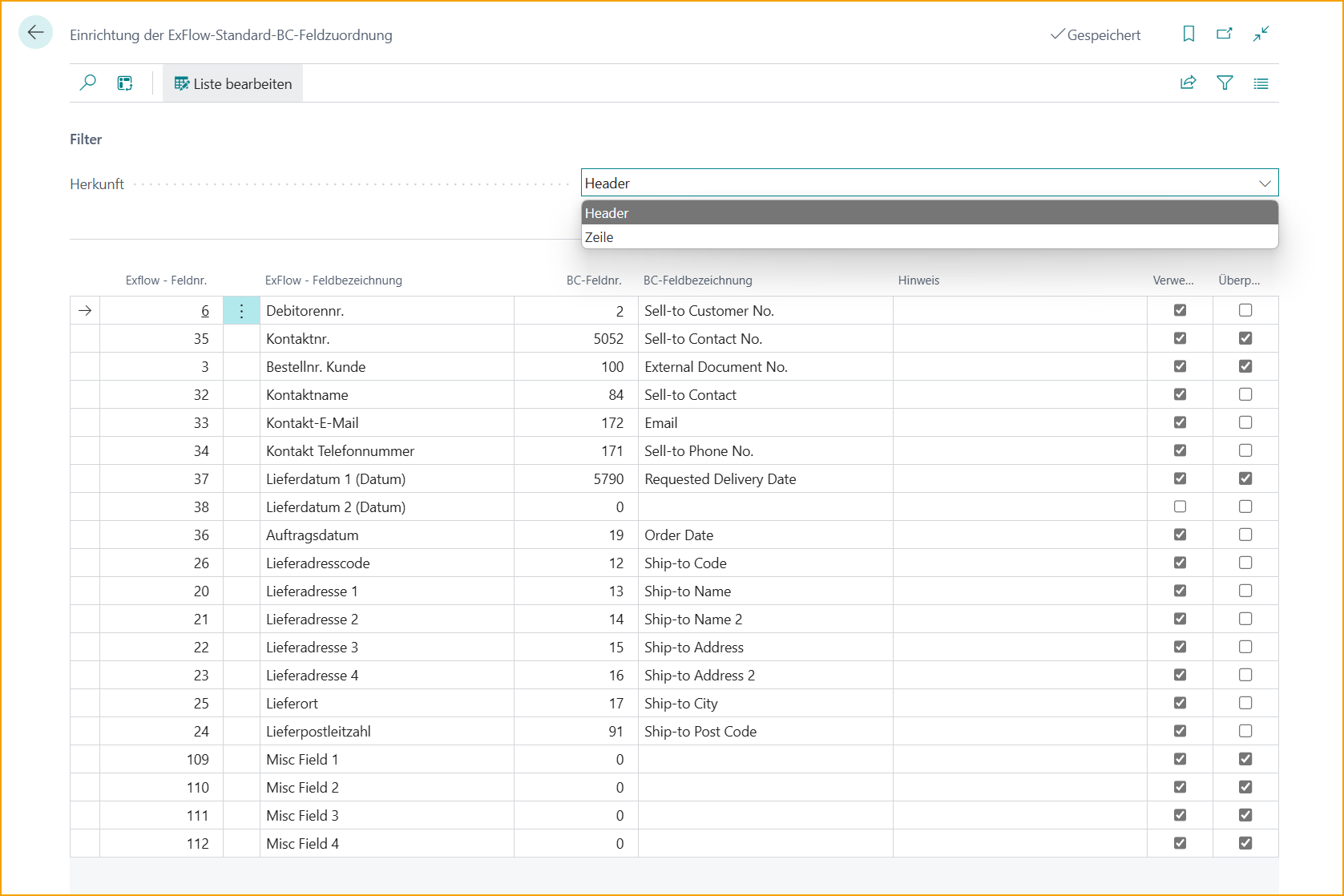The image size is (1344, 896).
Task: Click the Herkunft dropdown chevron arrow
Action: 1264,184
